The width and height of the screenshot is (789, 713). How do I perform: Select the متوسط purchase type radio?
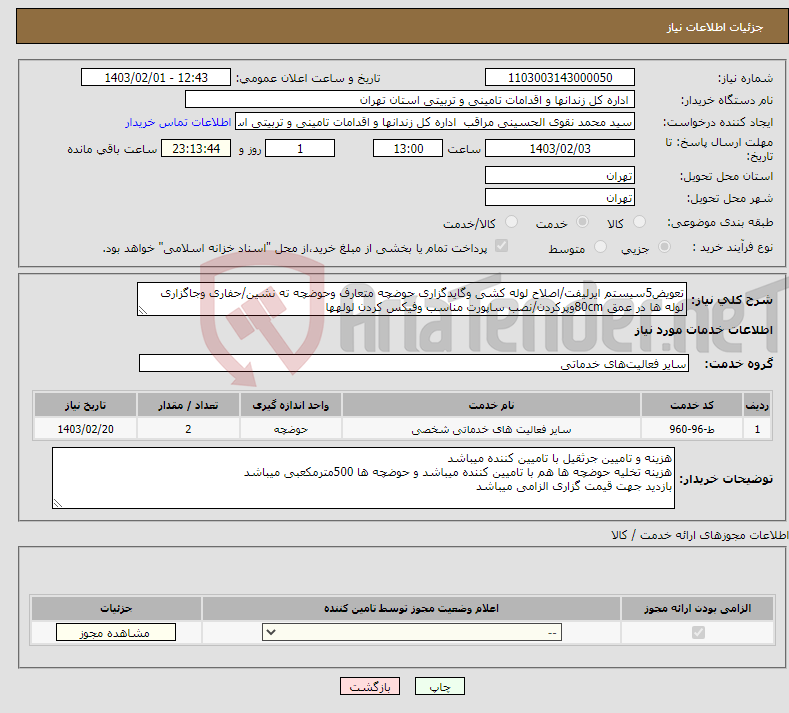pos(600,247)
